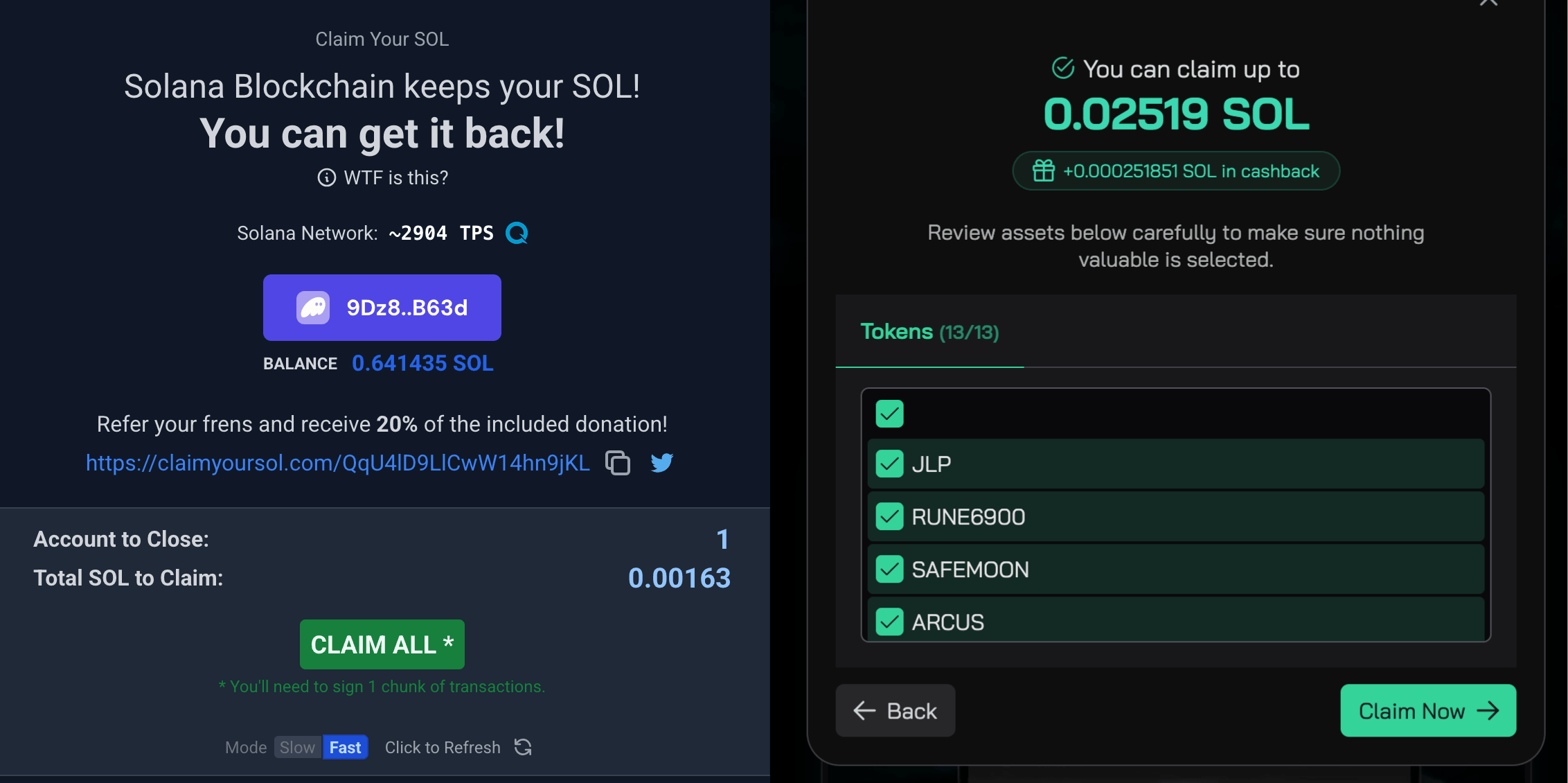This screenshot has width=1568, height=783.
Task: Click the 9Dz8..B63d wallet address button
Action: click(x=382, y=307)
